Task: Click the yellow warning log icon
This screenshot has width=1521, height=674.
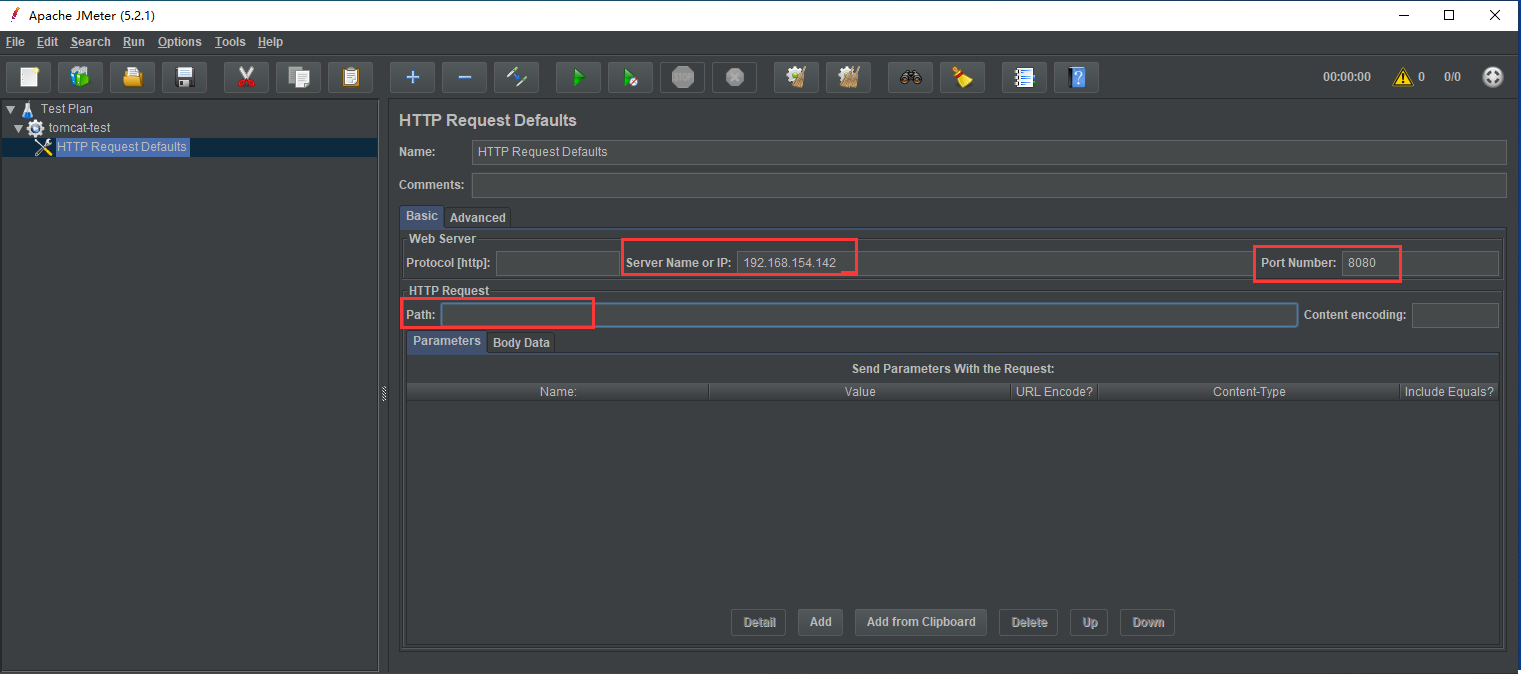Action: point(1403,77)
